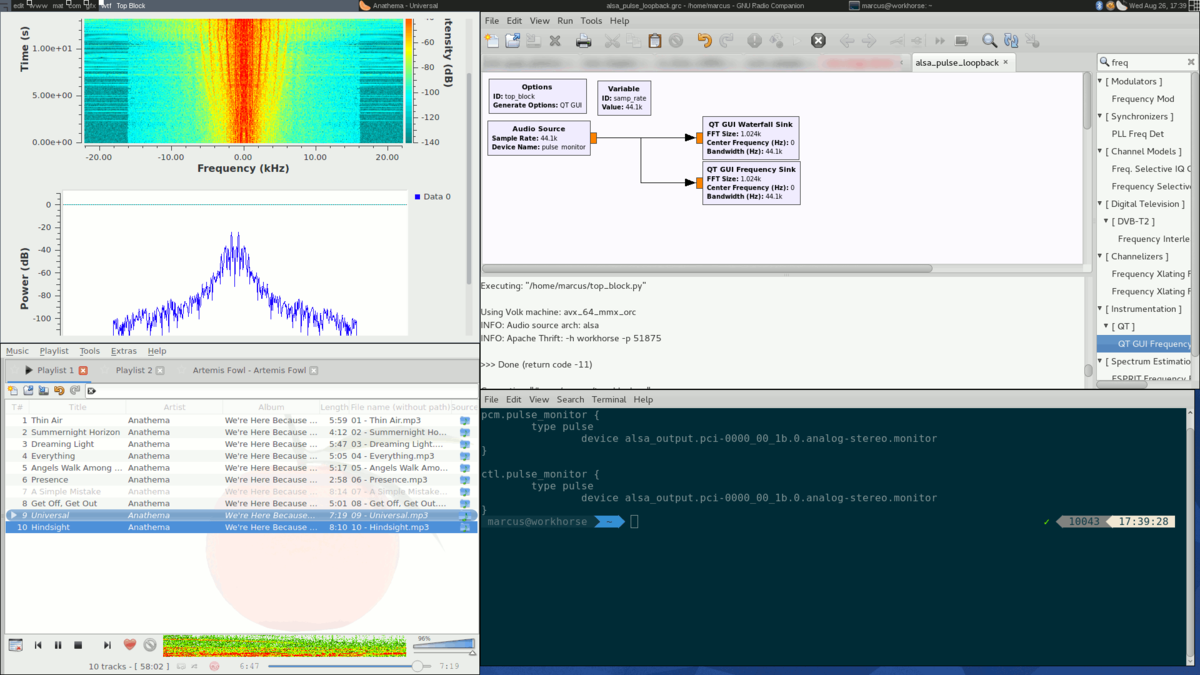Click the Open flowgraph icon in GNU Radio toolbar
This screenshot has width=1200, height=675.
tap(515, 40)
